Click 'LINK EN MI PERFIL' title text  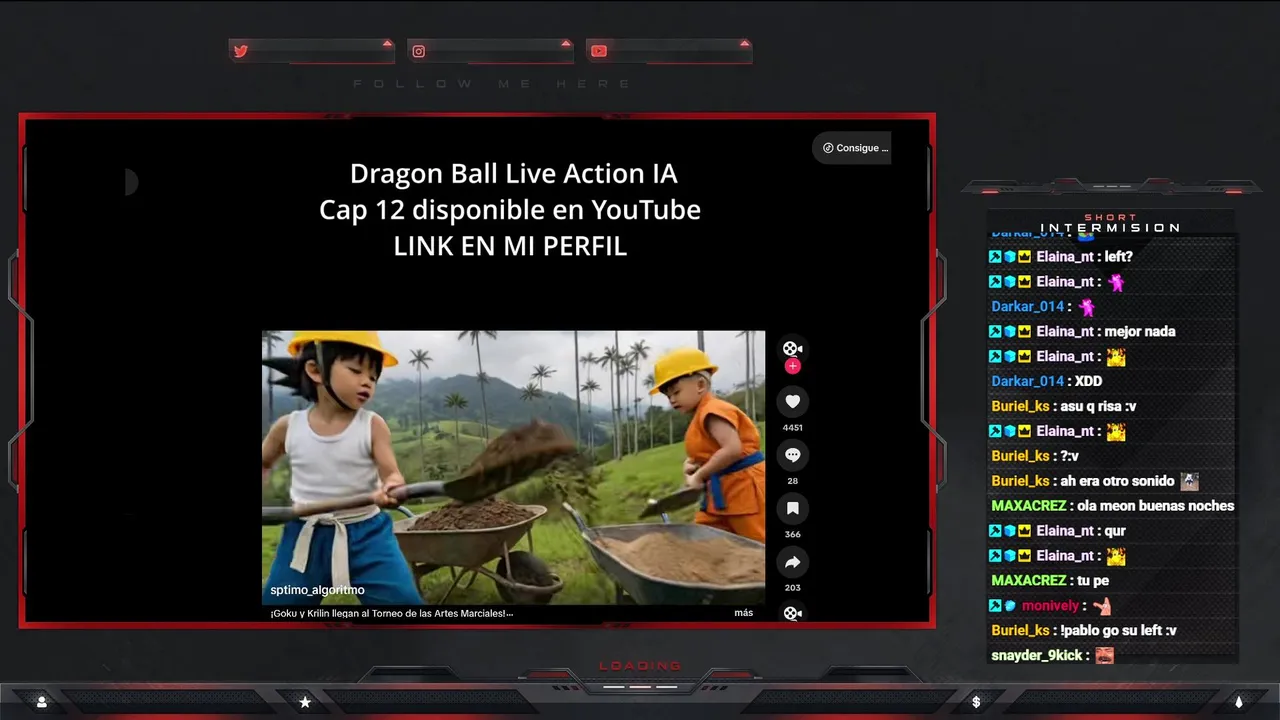tap(510, 247)
